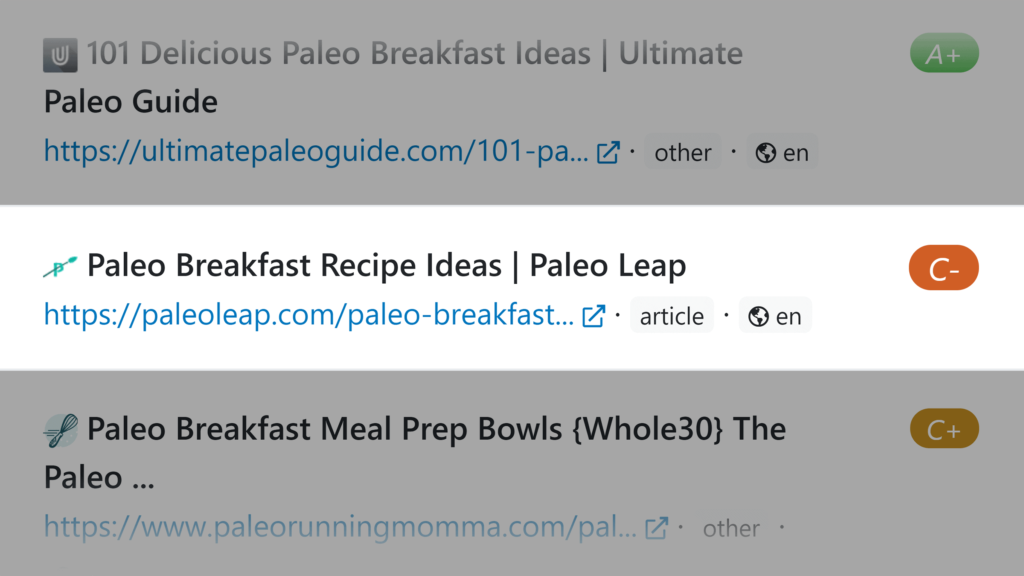Open 101 Delicious Paleo Breakfast Ideas title
The width and height of the screenshot is (1024, 576).
414,54
